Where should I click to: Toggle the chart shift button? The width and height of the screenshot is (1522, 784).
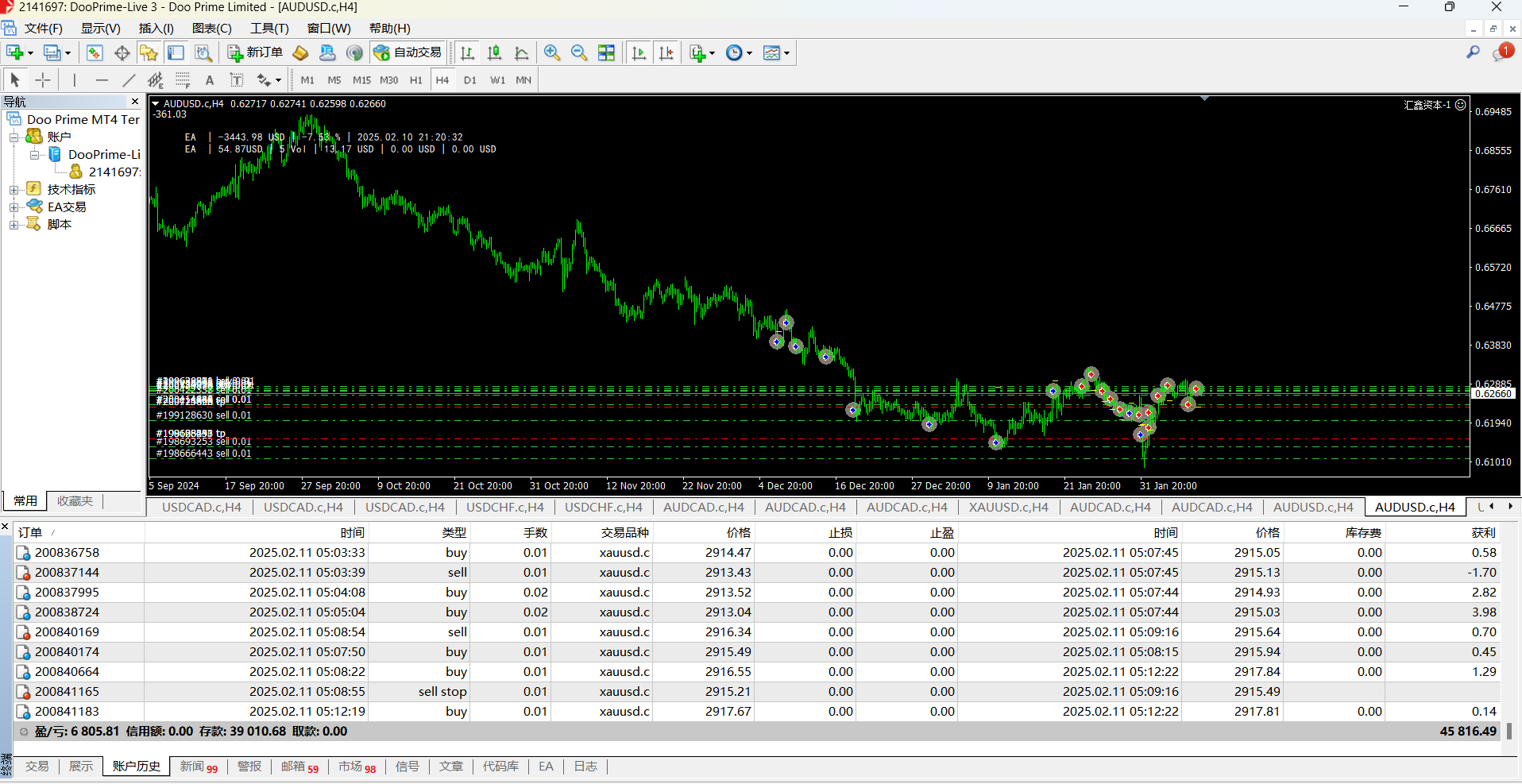point(666,53)
